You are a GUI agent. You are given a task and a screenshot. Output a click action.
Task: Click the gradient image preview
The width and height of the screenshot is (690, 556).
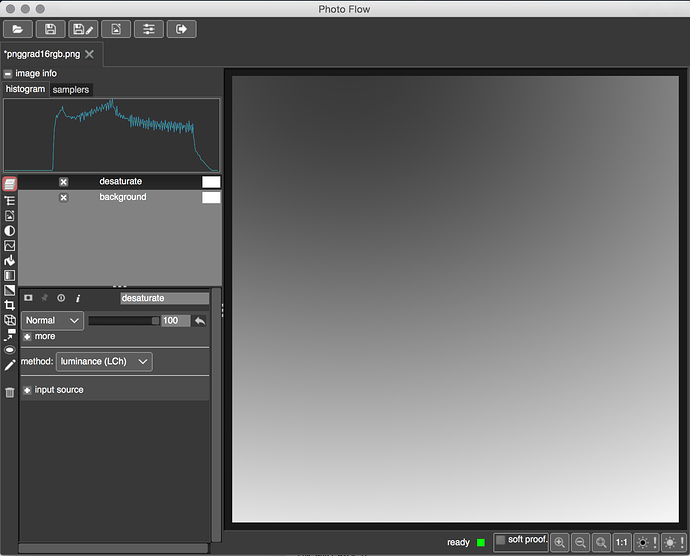455,299
